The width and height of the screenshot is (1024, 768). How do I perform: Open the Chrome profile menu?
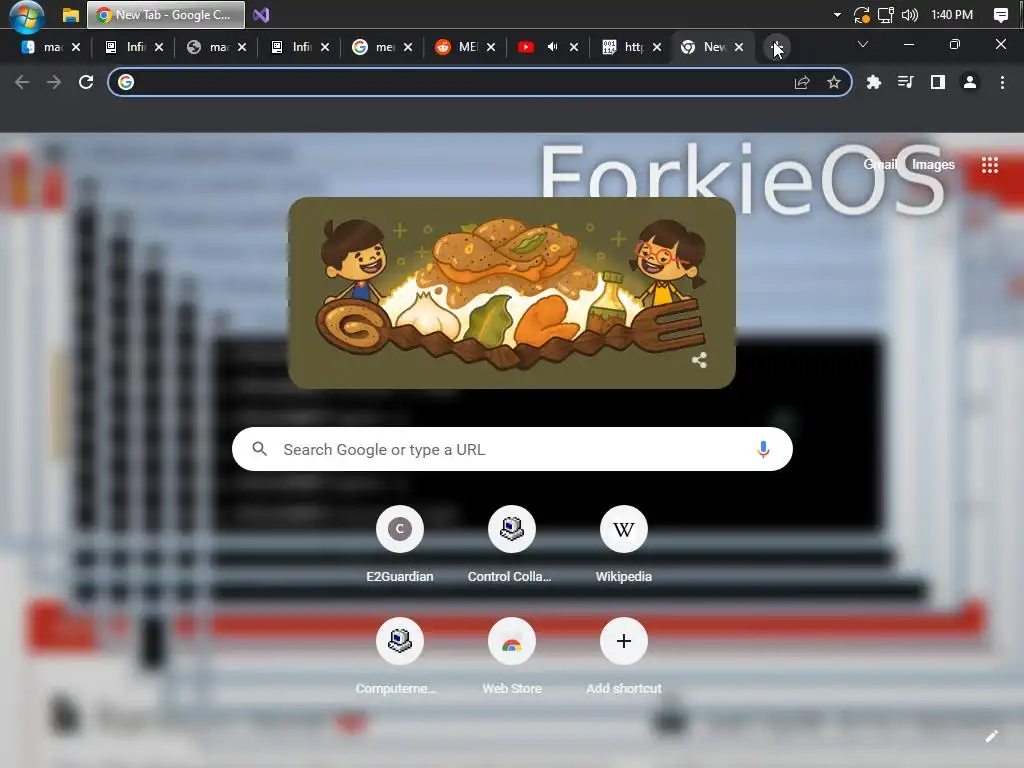(x=970, y=82)
